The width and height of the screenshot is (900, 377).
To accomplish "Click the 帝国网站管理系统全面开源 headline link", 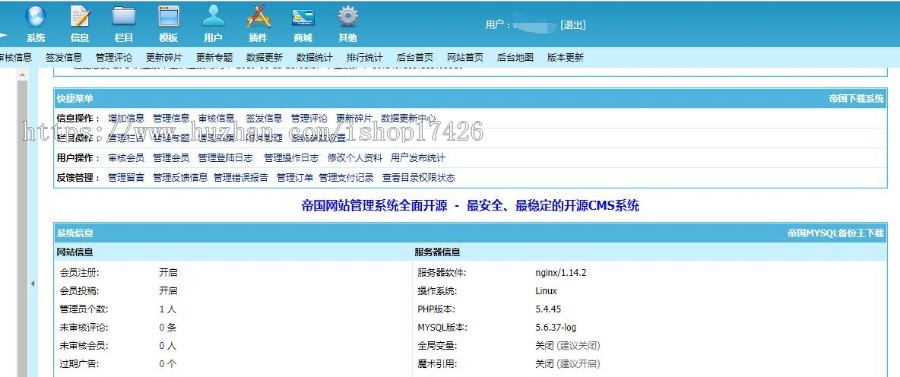I will (x=470, y=206).
